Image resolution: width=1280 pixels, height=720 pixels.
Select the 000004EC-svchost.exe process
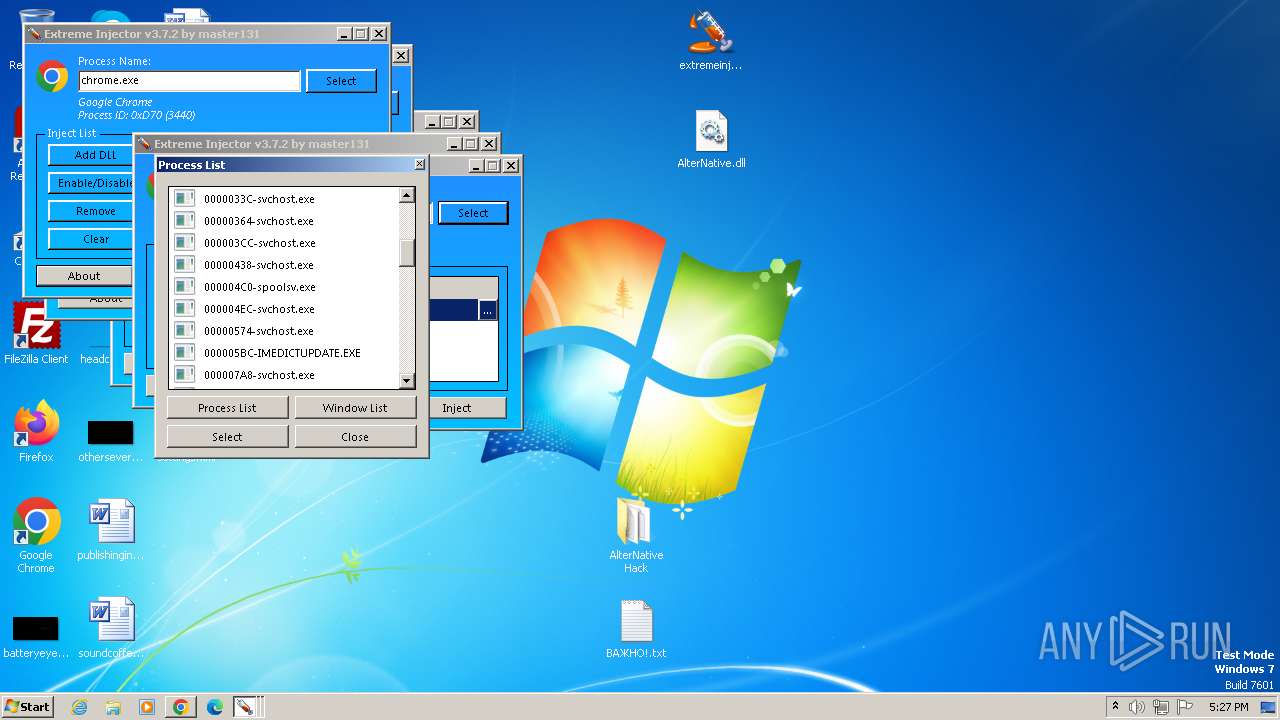click(x=285, y=309)
